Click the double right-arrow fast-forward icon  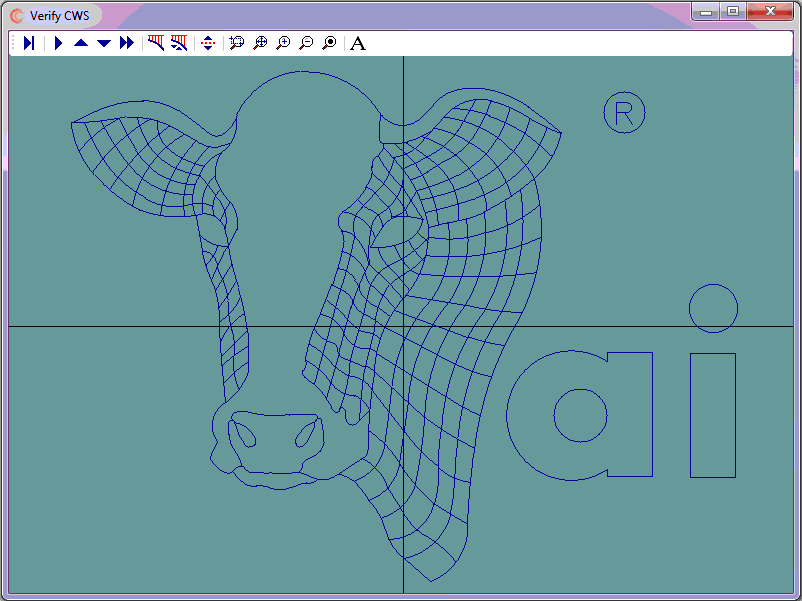click(x=127, y=43)
